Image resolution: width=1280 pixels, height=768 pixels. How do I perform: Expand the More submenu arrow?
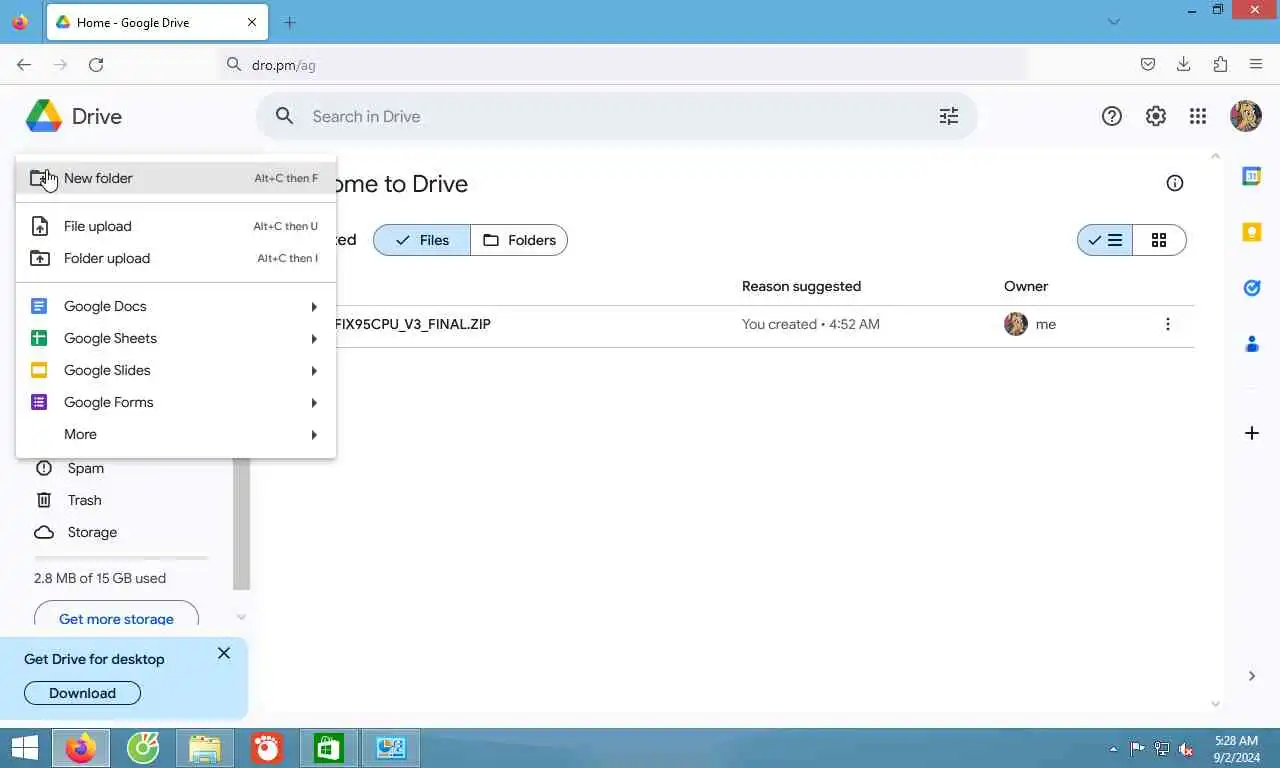[x=314, y=434]
